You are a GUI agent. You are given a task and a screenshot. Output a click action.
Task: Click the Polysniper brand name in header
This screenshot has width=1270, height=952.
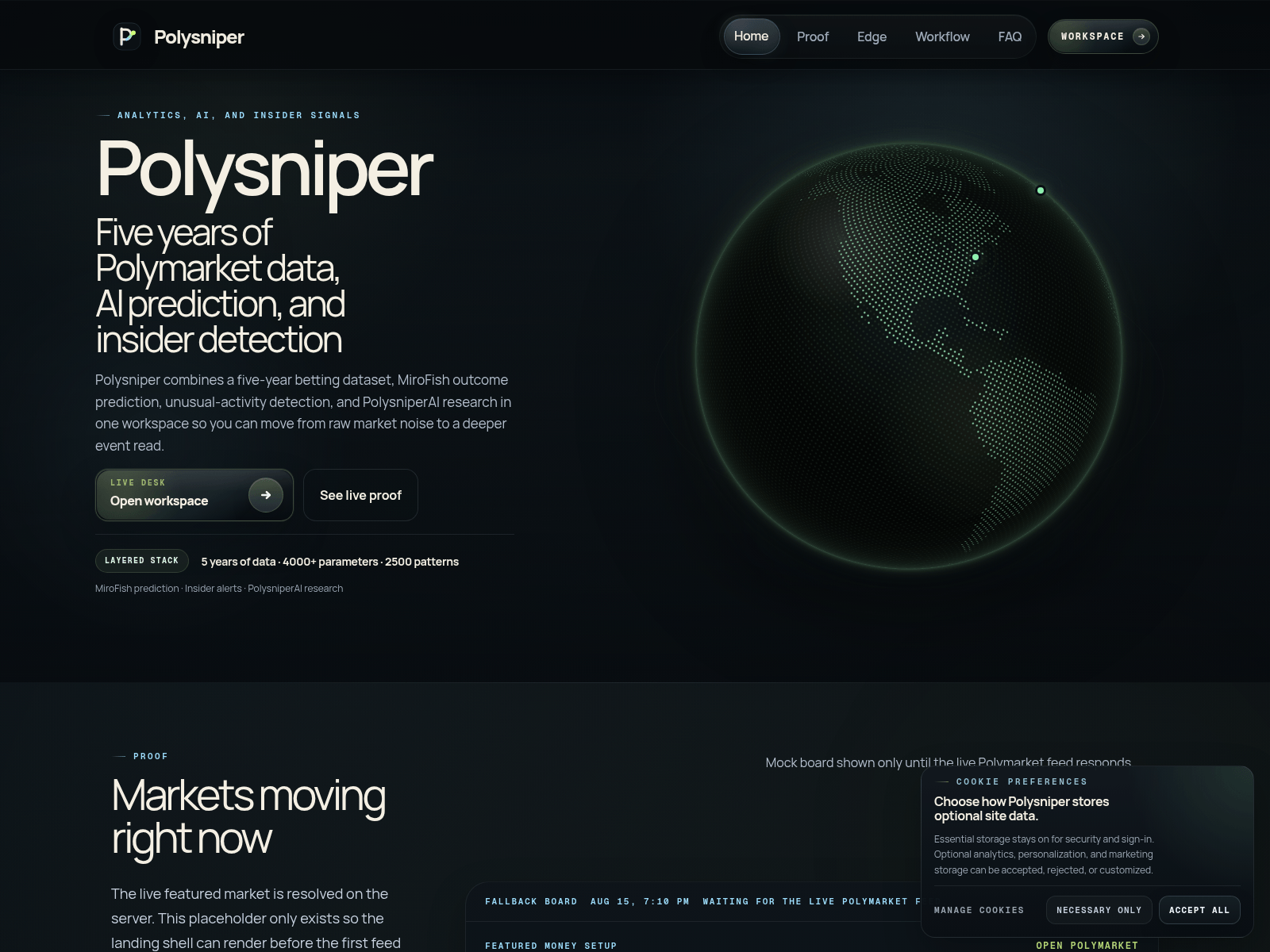click(x=199, y=37)
